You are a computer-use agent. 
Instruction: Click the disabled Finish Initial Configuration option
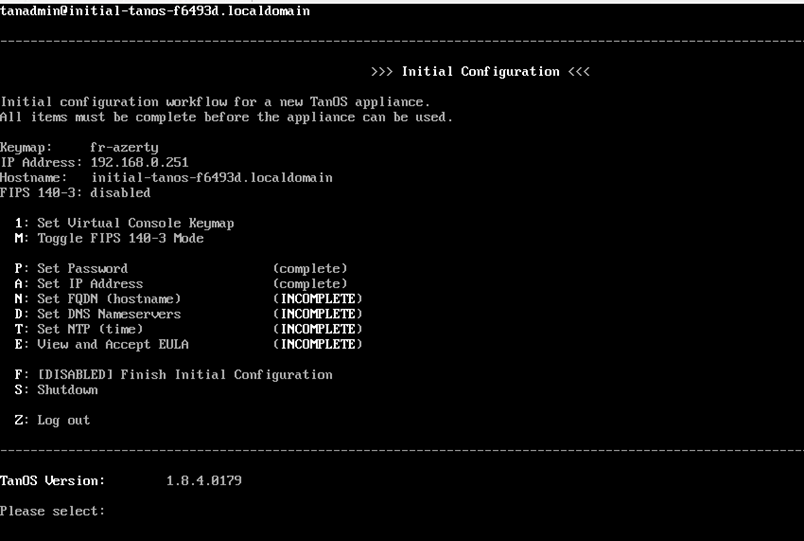[174, 375]
